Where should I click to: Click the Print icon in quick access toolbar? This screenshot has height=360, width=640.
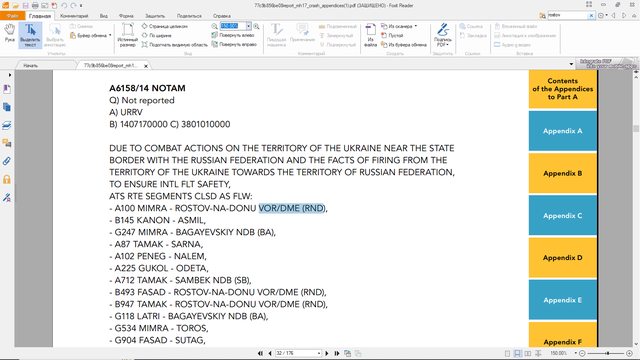tap(35, 6)
